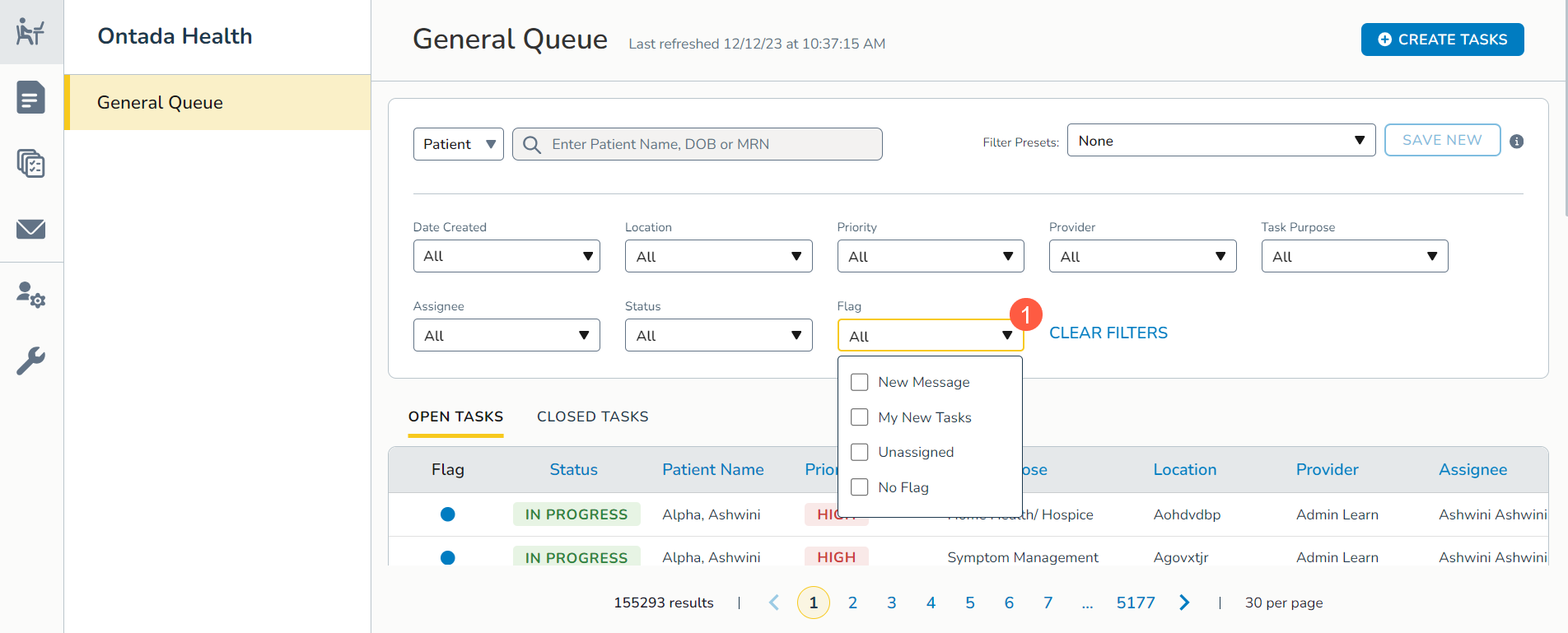
Task: Go to next page arrow
Action: [x=1184, y=603]
